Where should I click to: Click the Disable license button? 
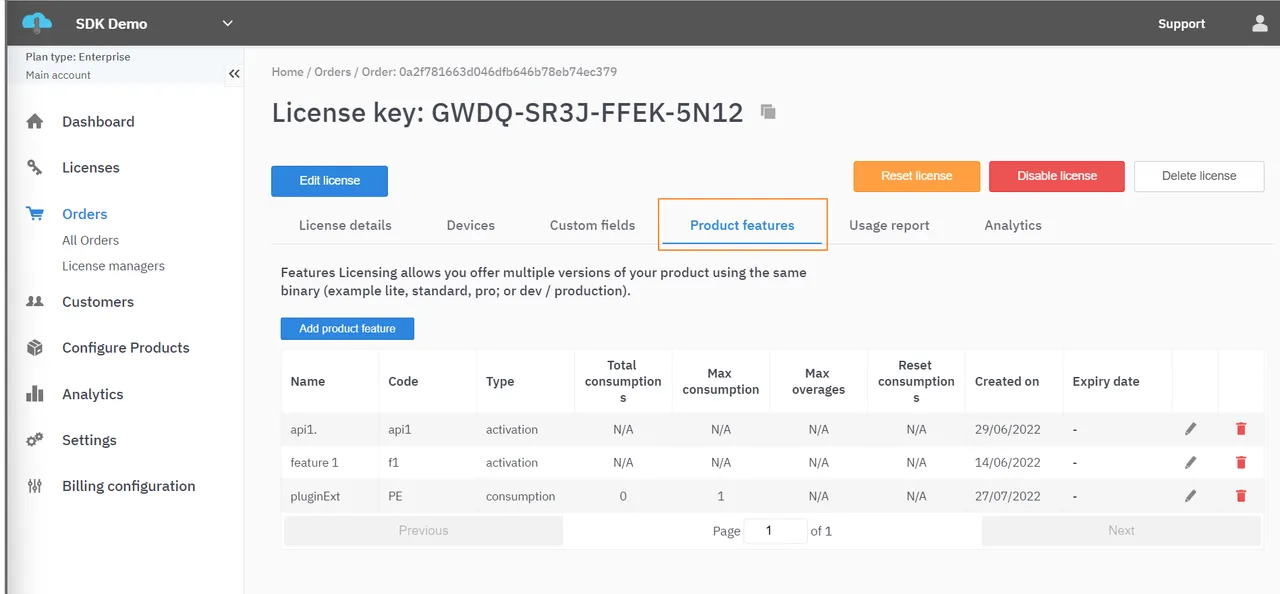tap(1056, 176)
